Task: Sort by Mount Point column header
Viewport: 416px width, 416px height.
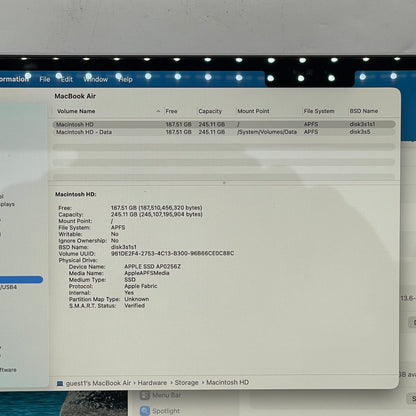Action: point(253,111)
